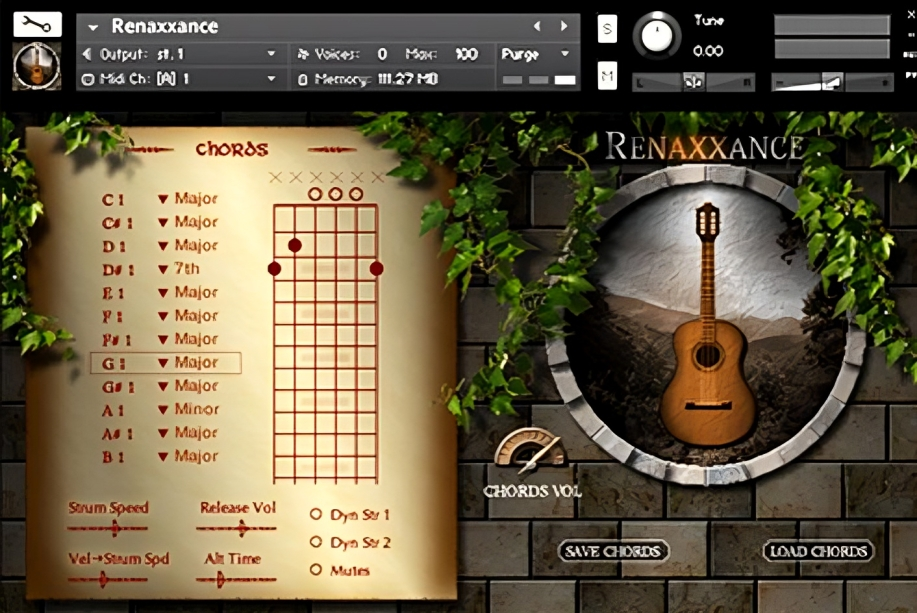The image size is (917, 613).
Task: Open the wrench instrument edit icon
Action: coord(37,25)
